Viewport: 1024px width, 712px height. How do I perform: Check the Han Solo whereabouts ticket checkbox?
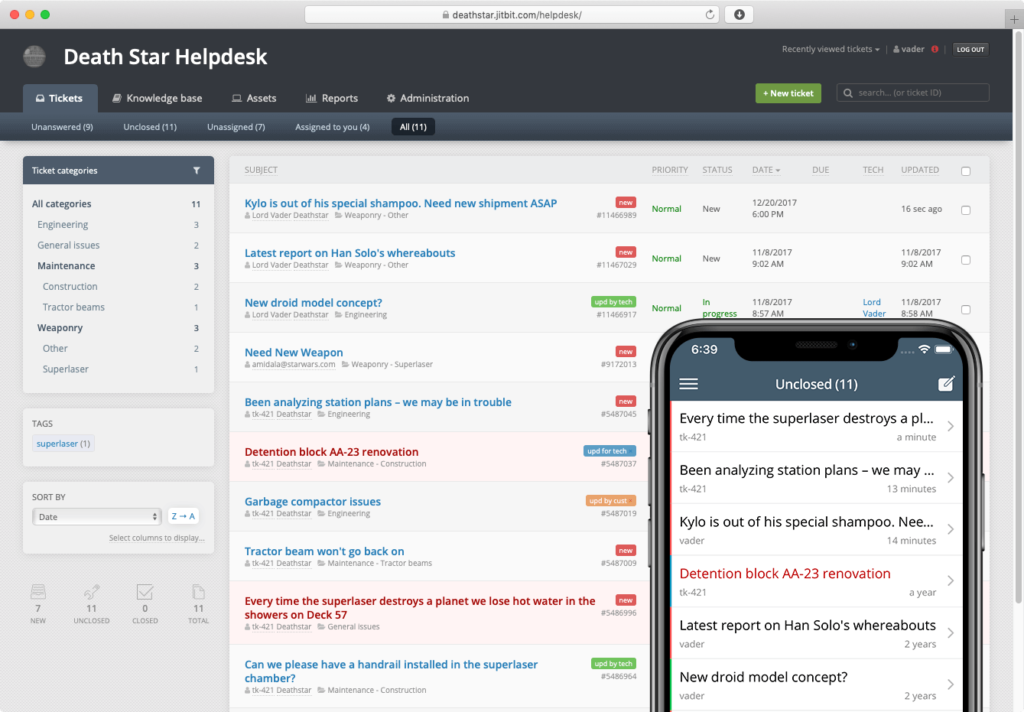point(966,258)
